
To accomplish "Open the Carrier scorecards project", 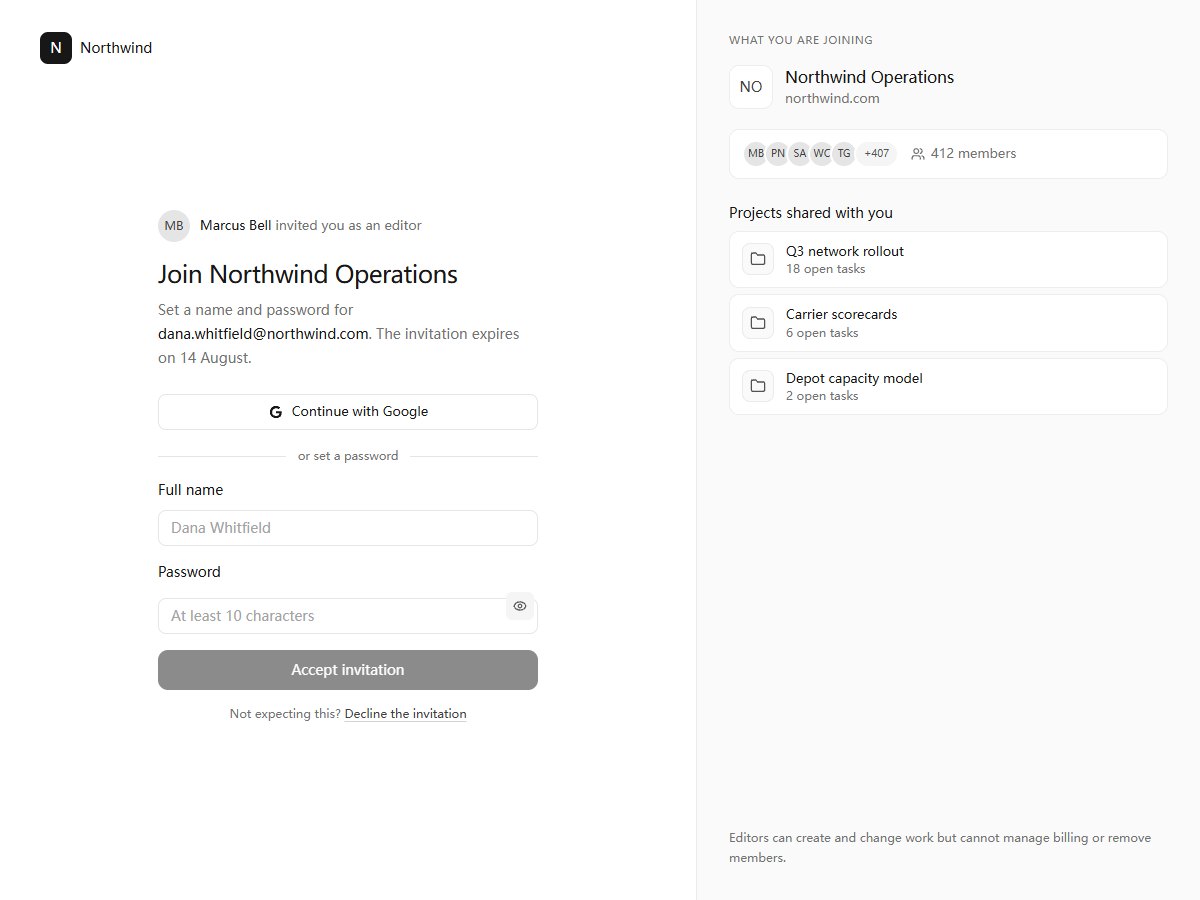I will (948, 323).
